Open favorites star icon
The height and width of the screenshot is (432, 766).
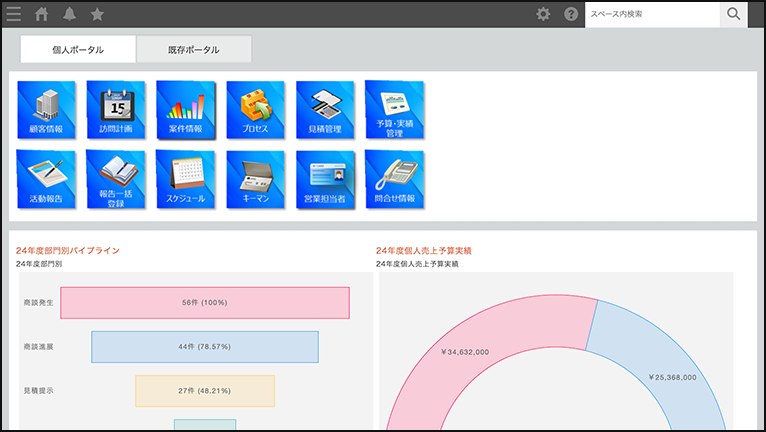pyautogui.click(x=97, y=14)
